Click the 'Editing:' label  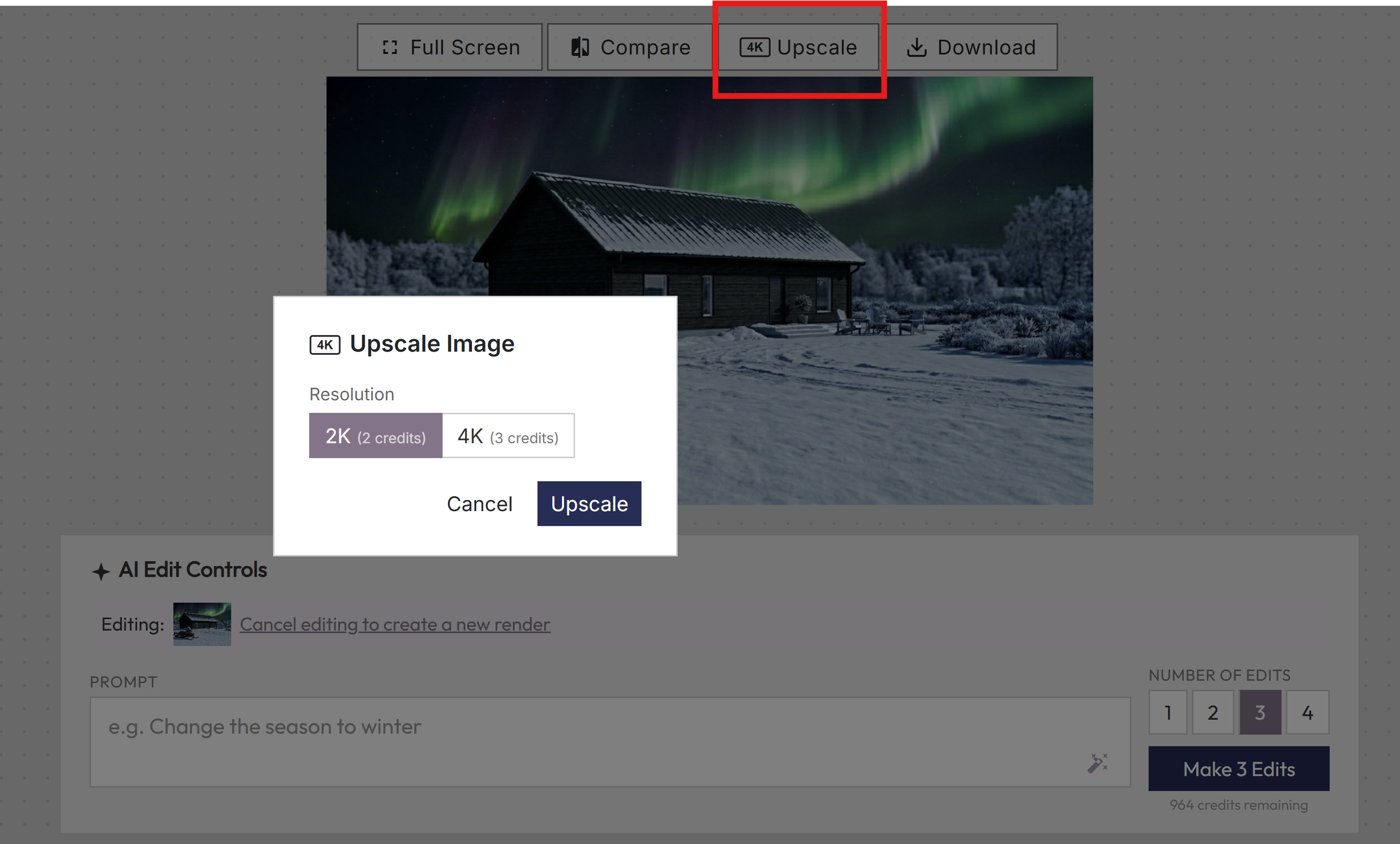[133, 625]
